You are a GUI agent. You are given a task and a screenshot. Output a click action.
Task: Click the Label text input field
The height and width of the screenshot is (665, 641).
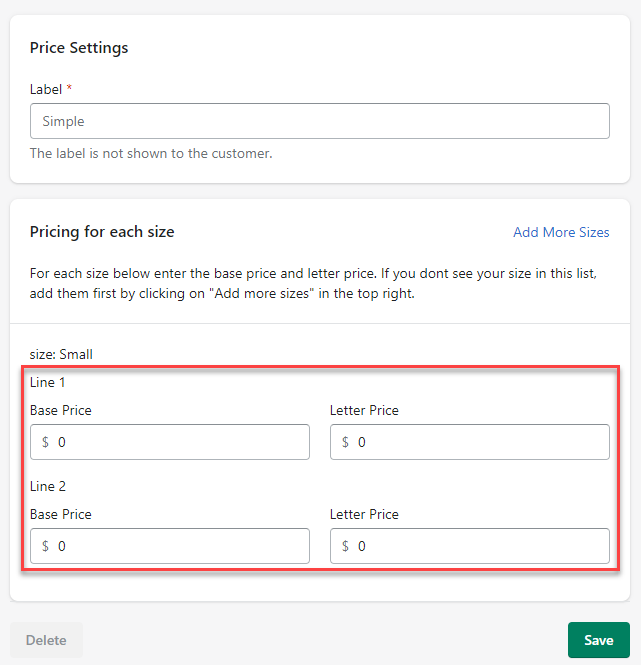(319, 121)
